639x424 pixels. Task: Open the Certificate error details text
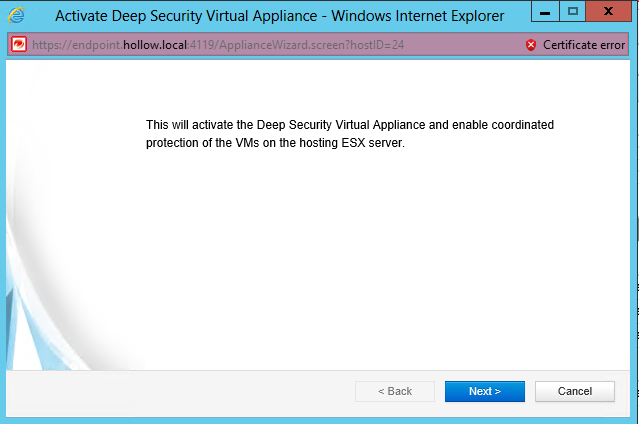click(x=584, y=45)
